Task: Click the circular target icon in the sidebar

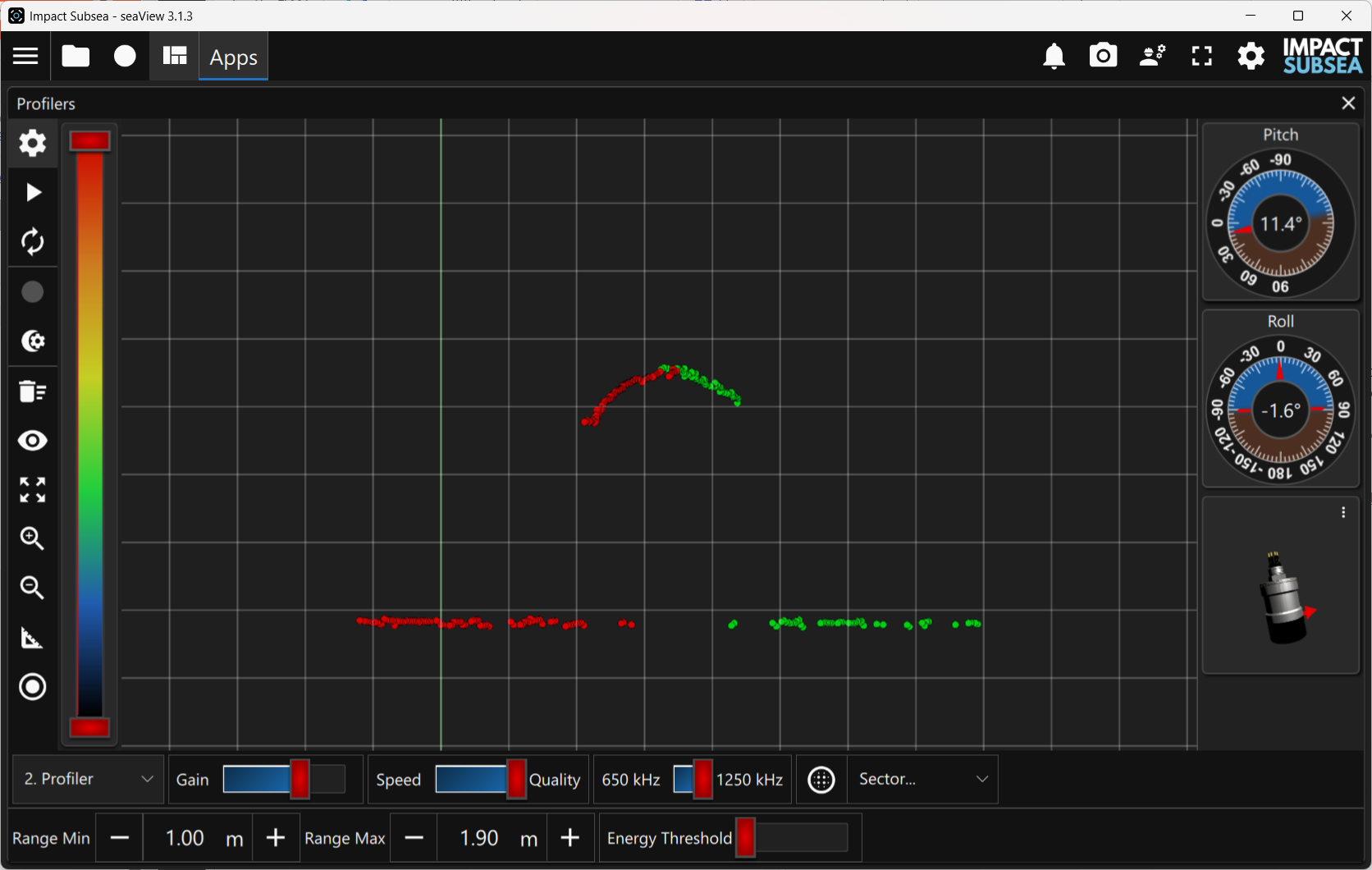Action: click(x=33, y=687)
